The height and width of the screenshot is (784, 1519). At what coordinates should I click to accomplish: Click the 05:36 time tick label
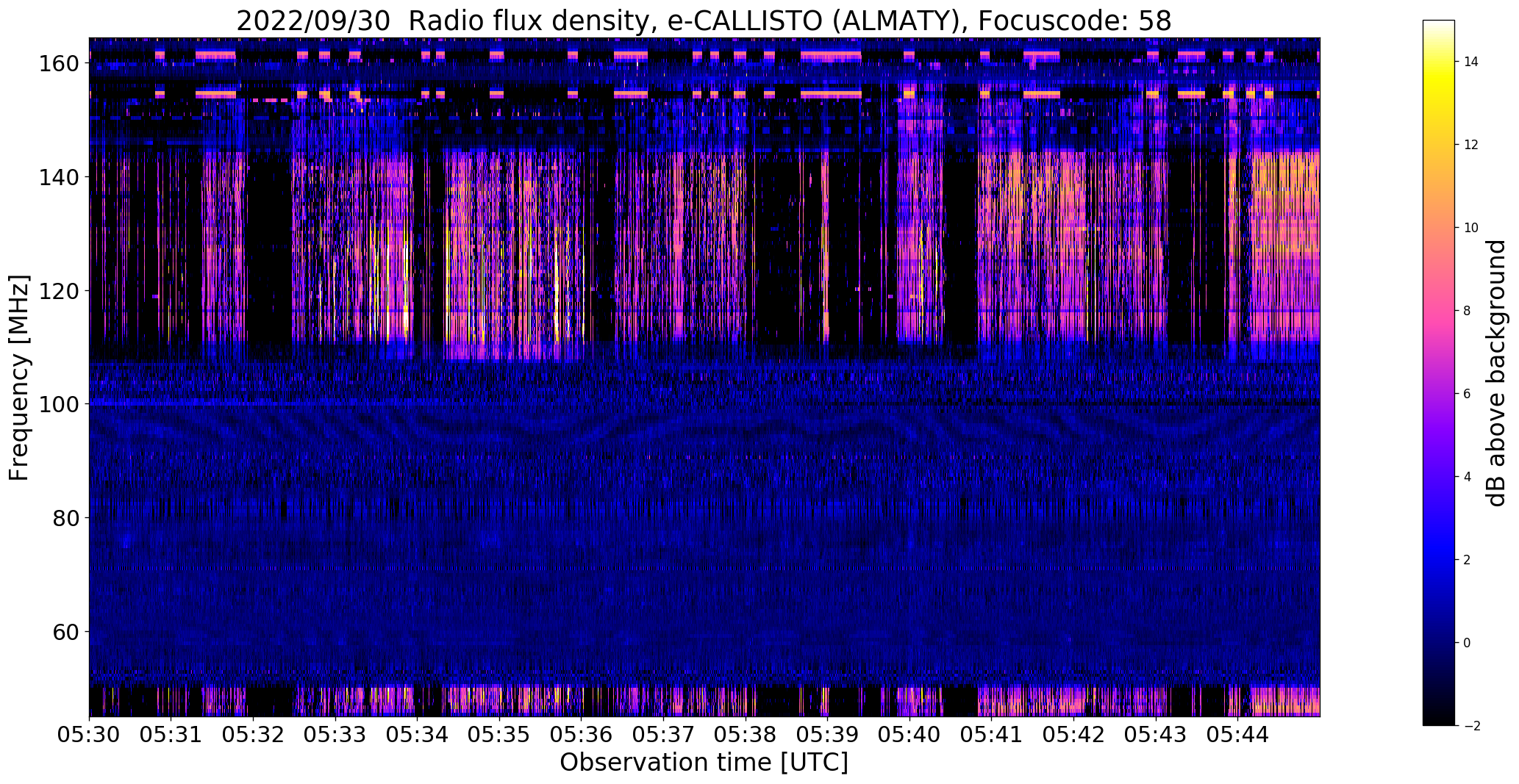tap(582, 735)
